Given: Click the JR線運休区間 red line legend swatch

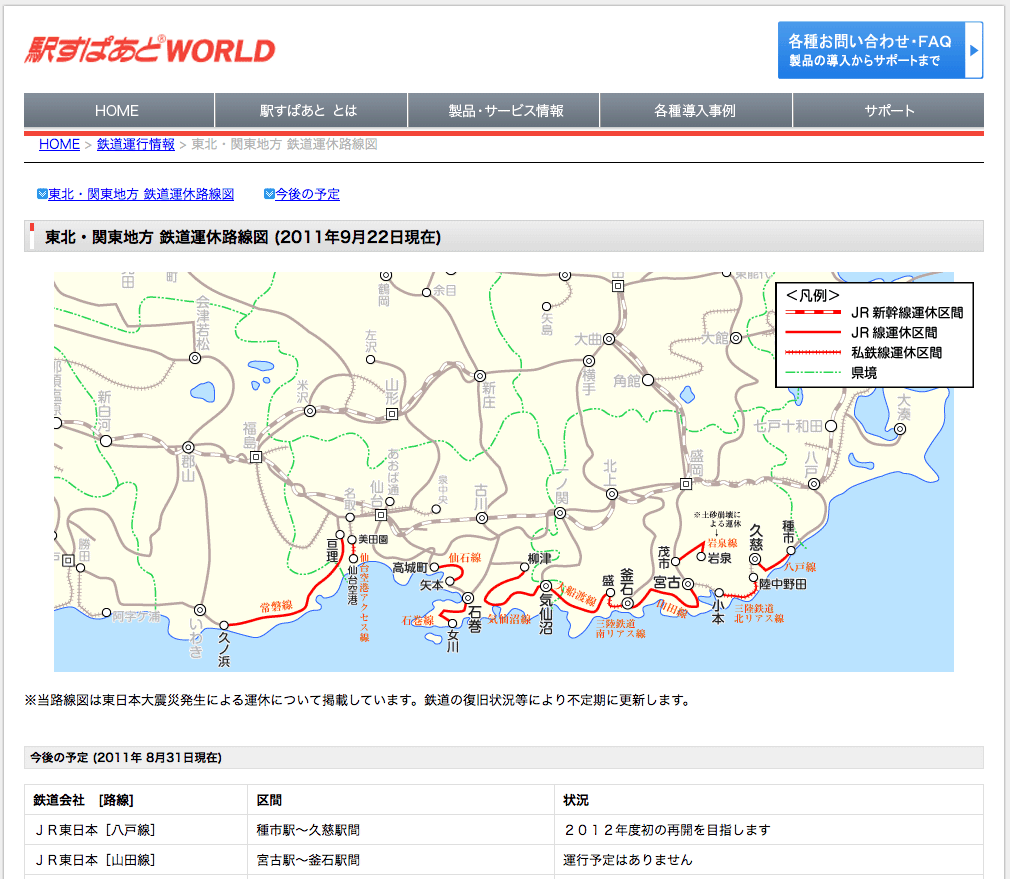Looking at the screenshot, I should [813, 333].
